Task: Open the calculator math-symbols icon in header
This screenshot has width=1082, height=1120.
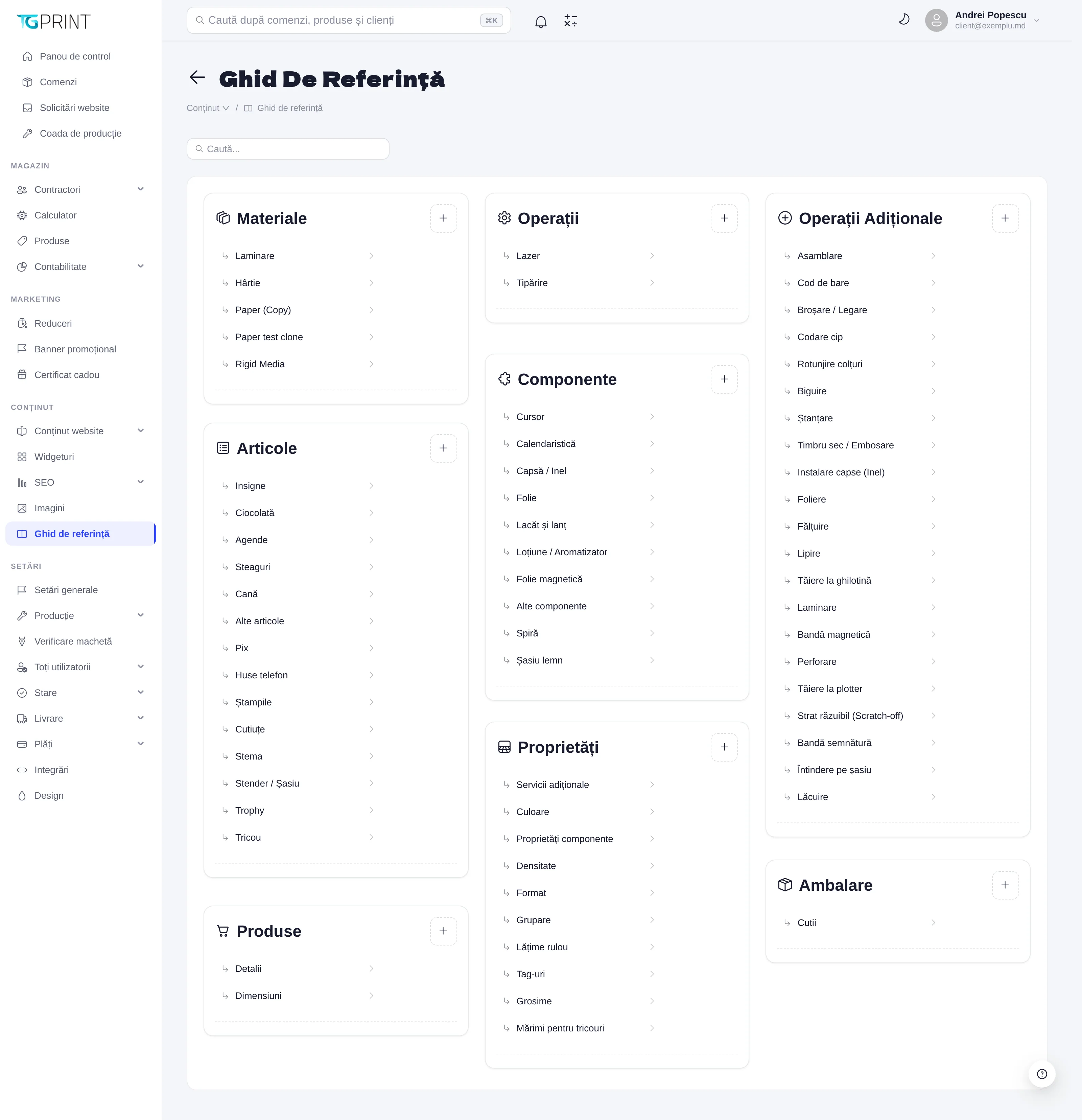Action: 570,21
